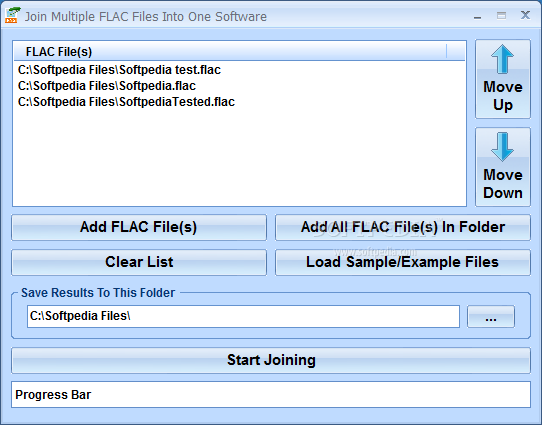Maximize the application window
Viewport: 542px width, 425px height.
point(501,16)
